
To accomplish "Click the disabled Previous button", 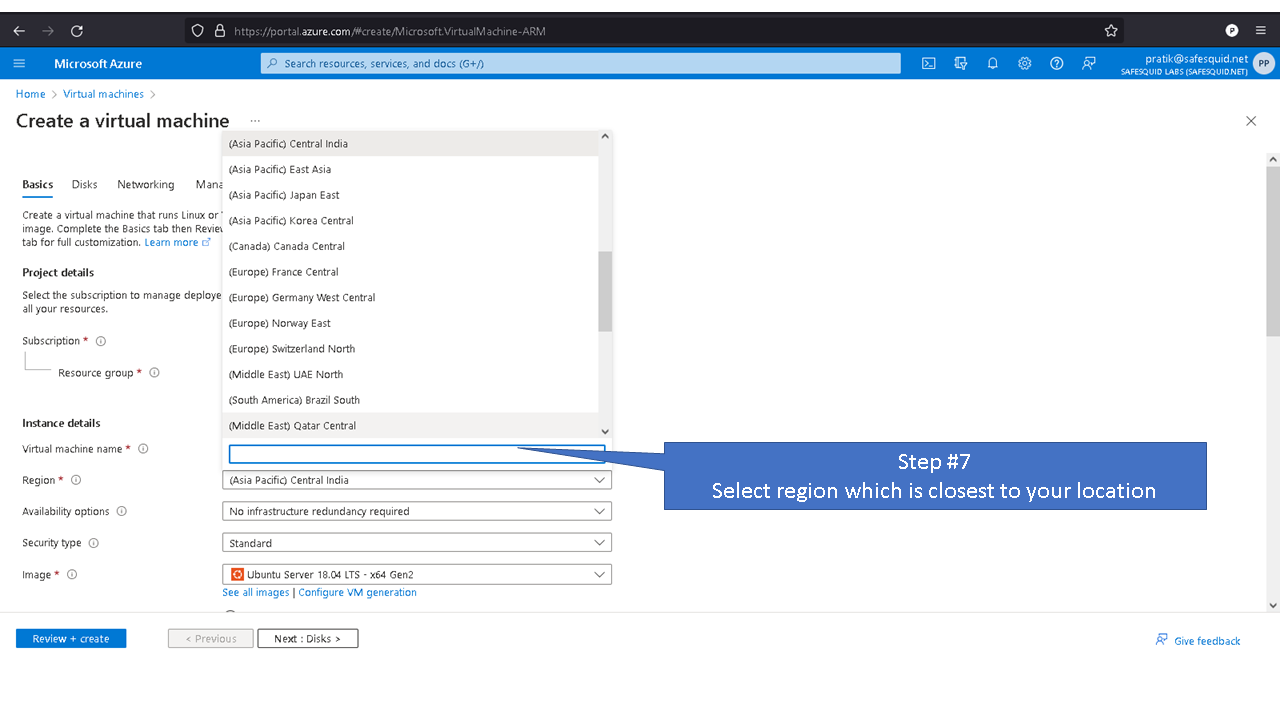I will tap(211, 639).
